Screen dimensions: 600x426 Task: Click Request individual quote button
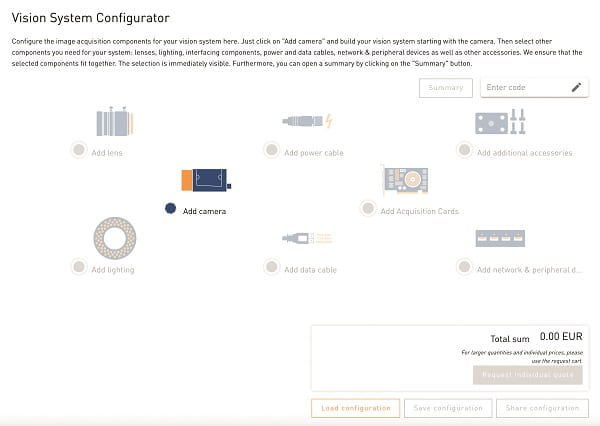coord(527,375)
